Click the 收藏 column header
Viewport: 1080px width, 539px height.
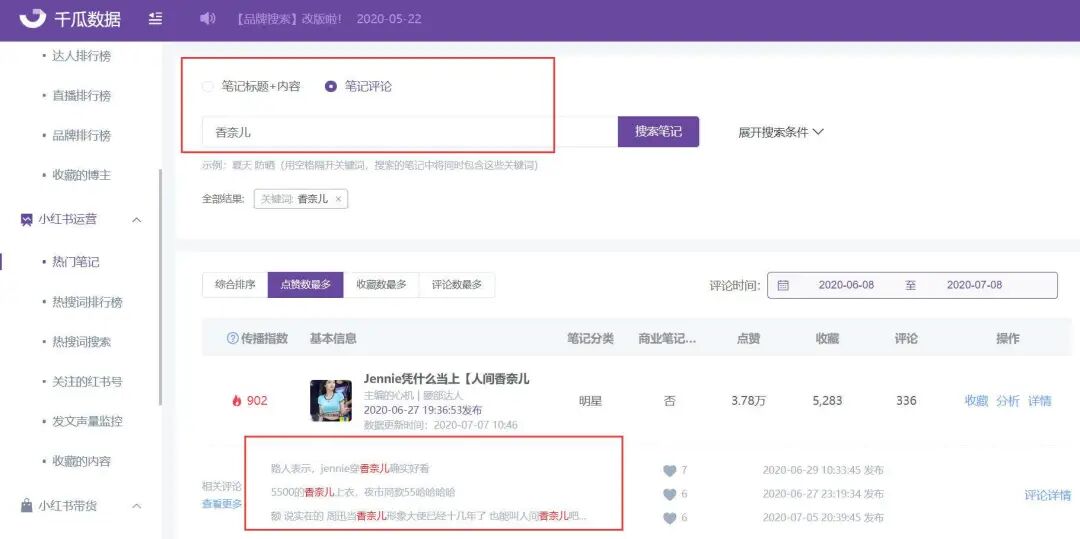(x=827, y=339)
